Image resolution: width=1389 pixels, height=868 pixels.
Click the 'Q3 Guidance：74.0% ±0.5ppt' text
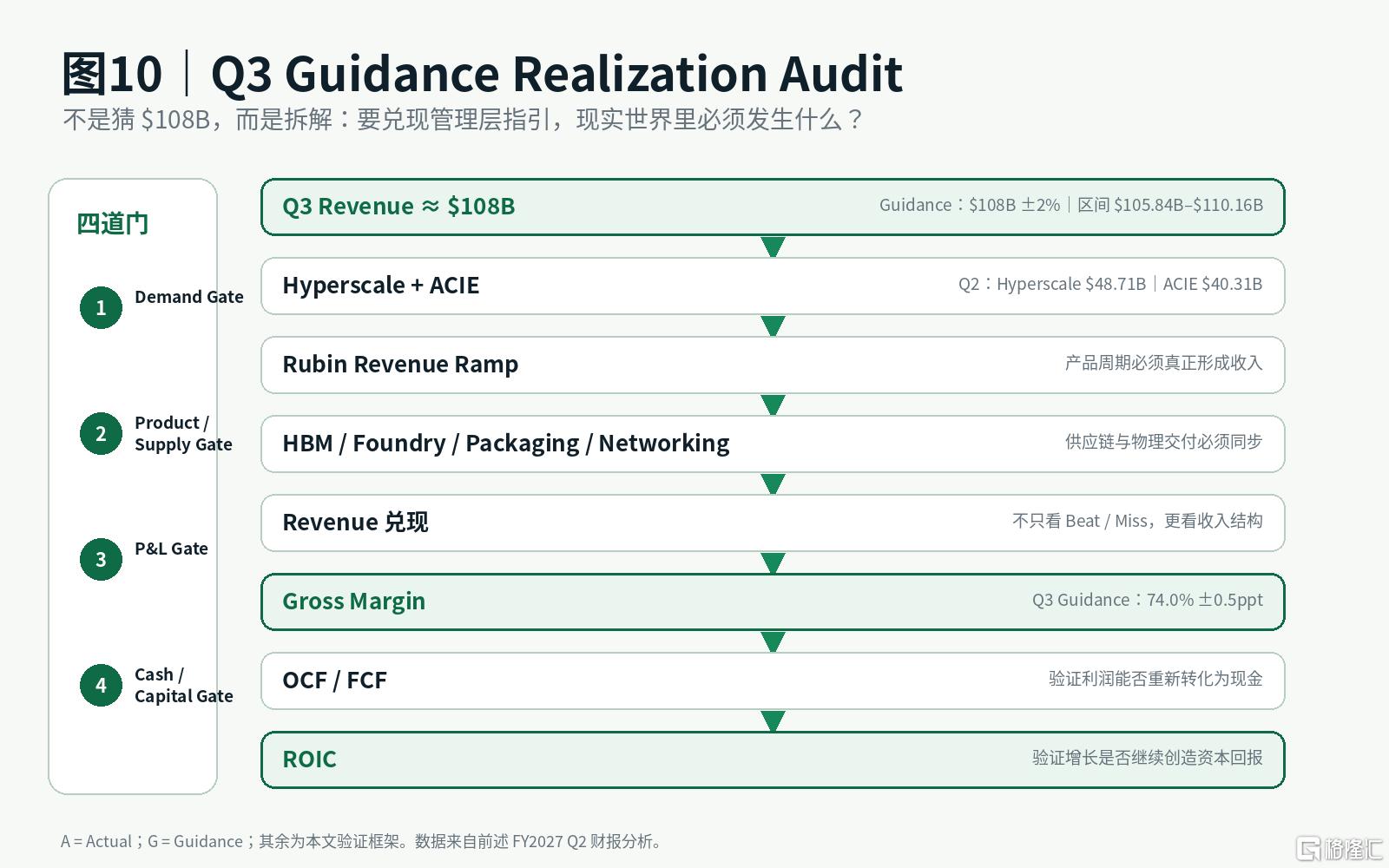(x=1148, y=600)
